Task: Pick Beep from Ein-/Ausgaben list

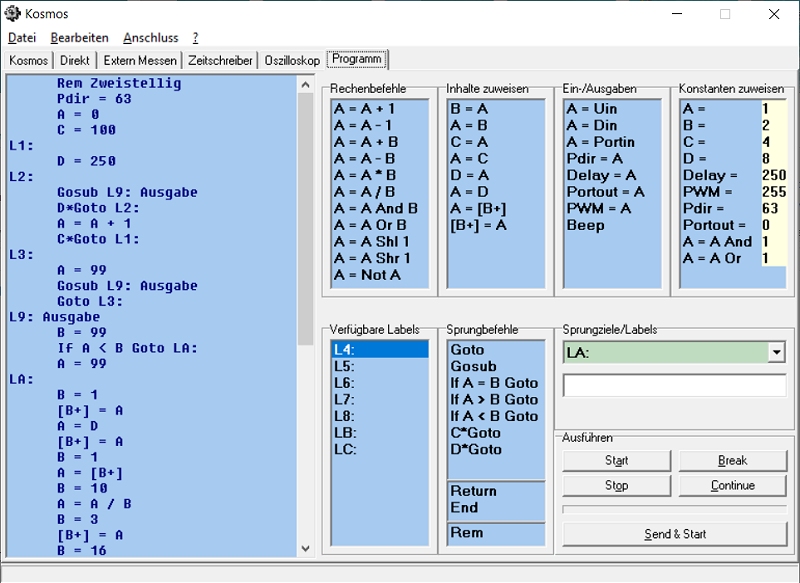Action: click(585, 225)
